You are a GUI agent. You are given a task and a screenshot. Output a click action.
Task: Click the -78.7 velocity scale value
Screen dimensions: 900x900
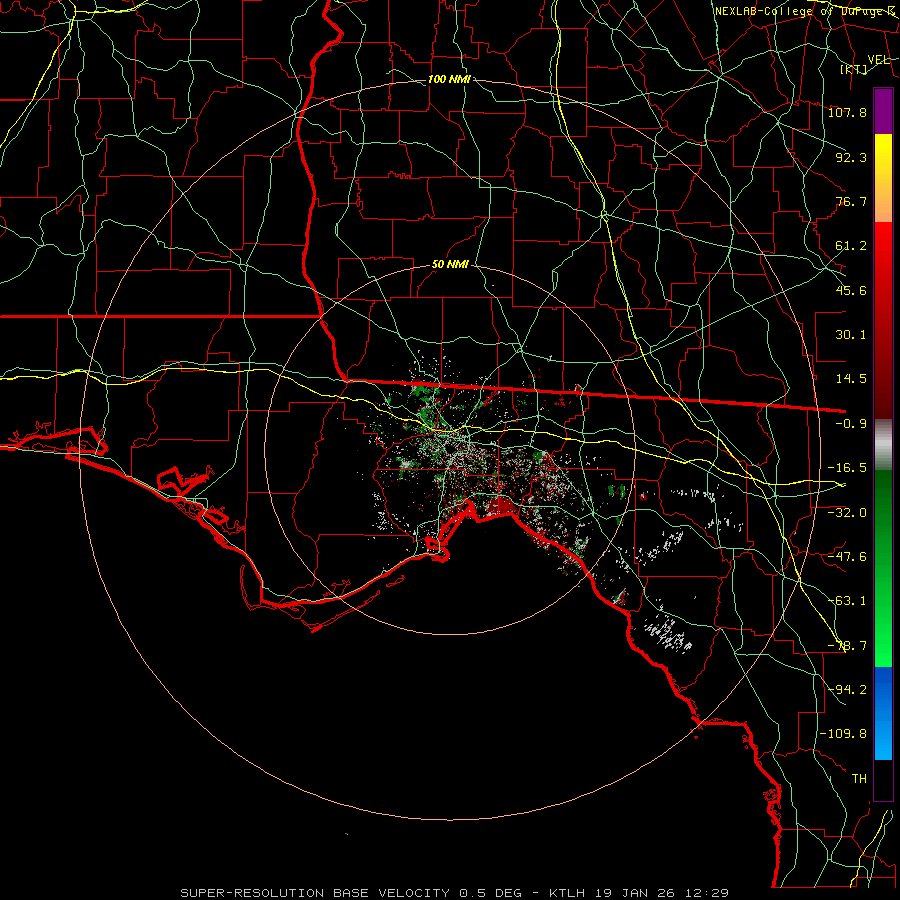tap(847, 646)
